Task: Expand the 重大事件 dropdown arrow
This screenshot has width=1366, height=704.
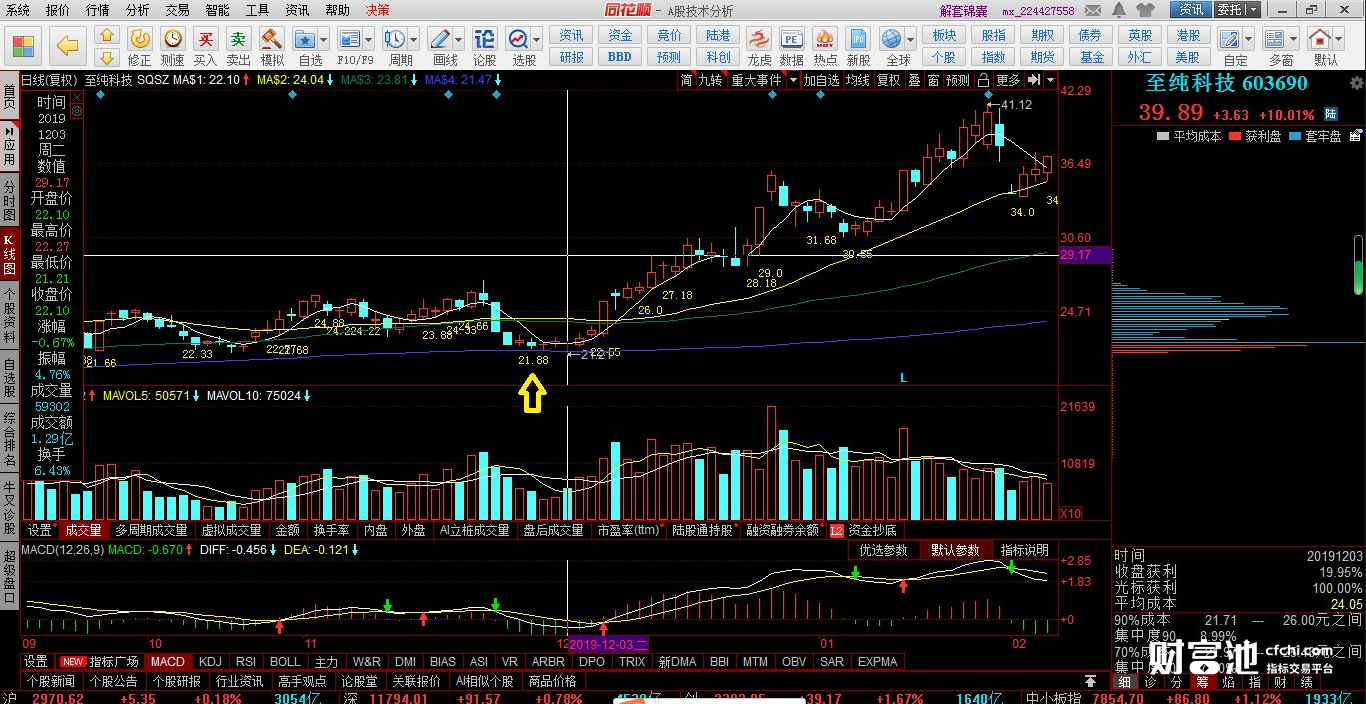Action: [x=793, y=80]
